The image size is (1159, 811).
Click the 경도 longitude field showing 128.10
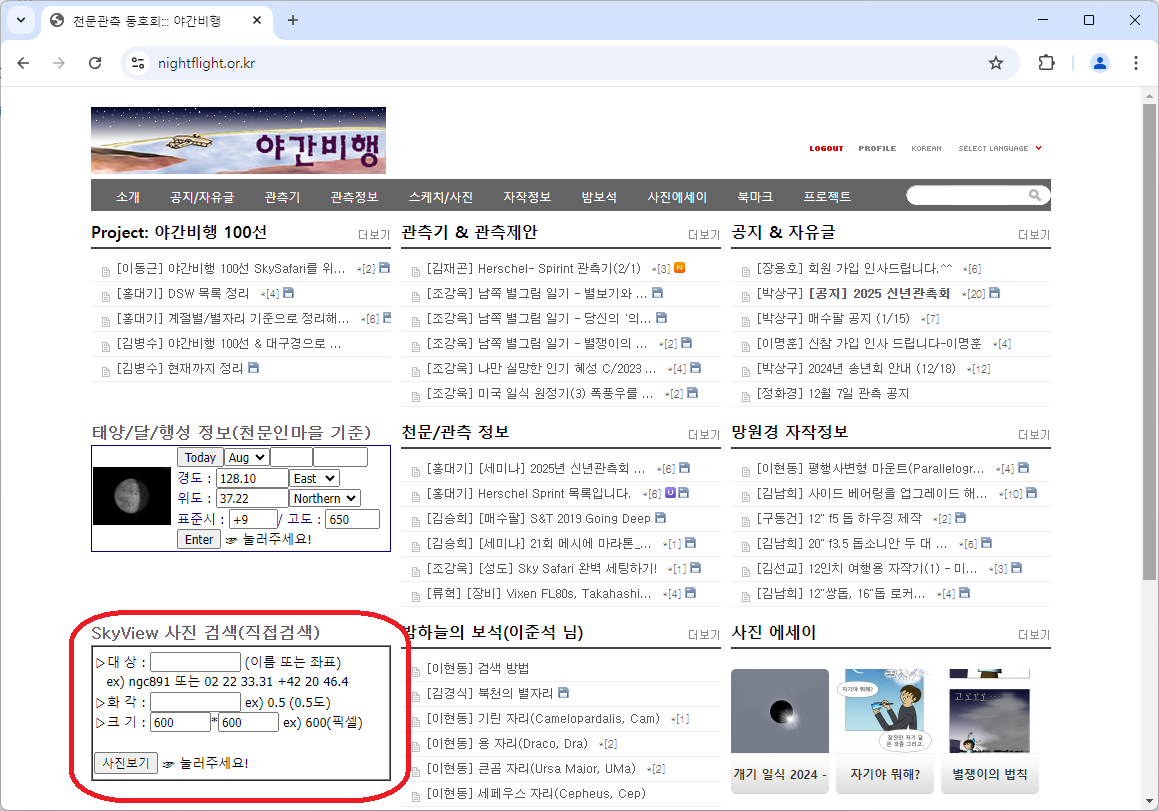tap(252, 478)
